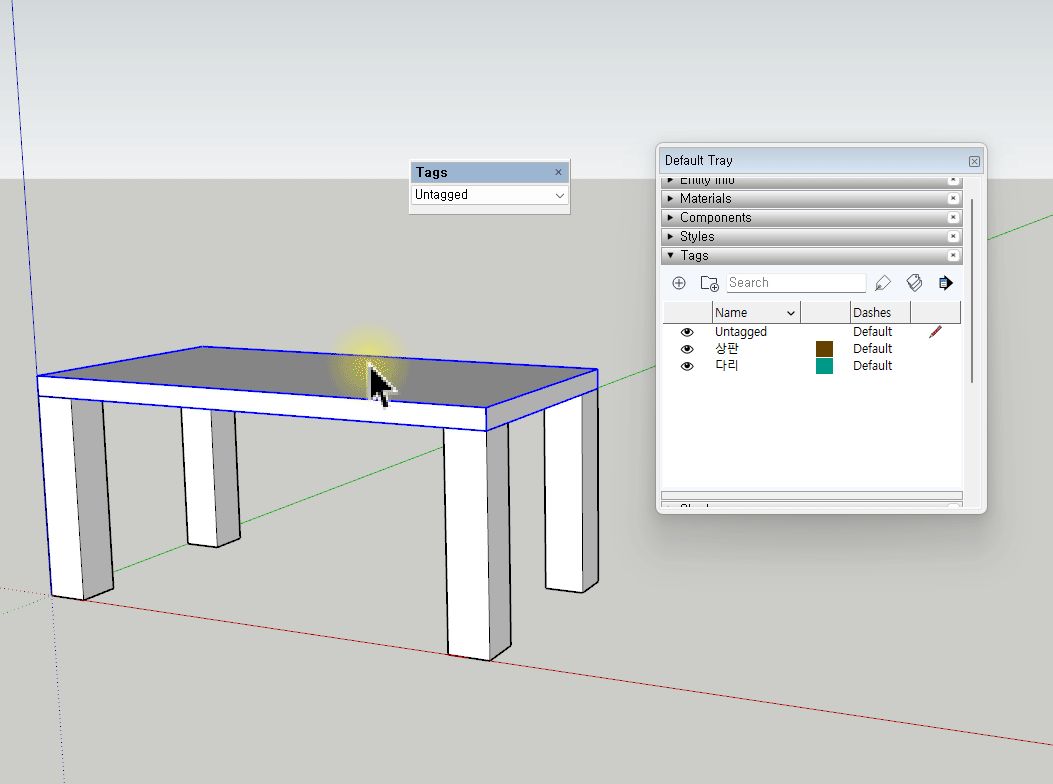Close the Components panel with its x

coord(952,217)
